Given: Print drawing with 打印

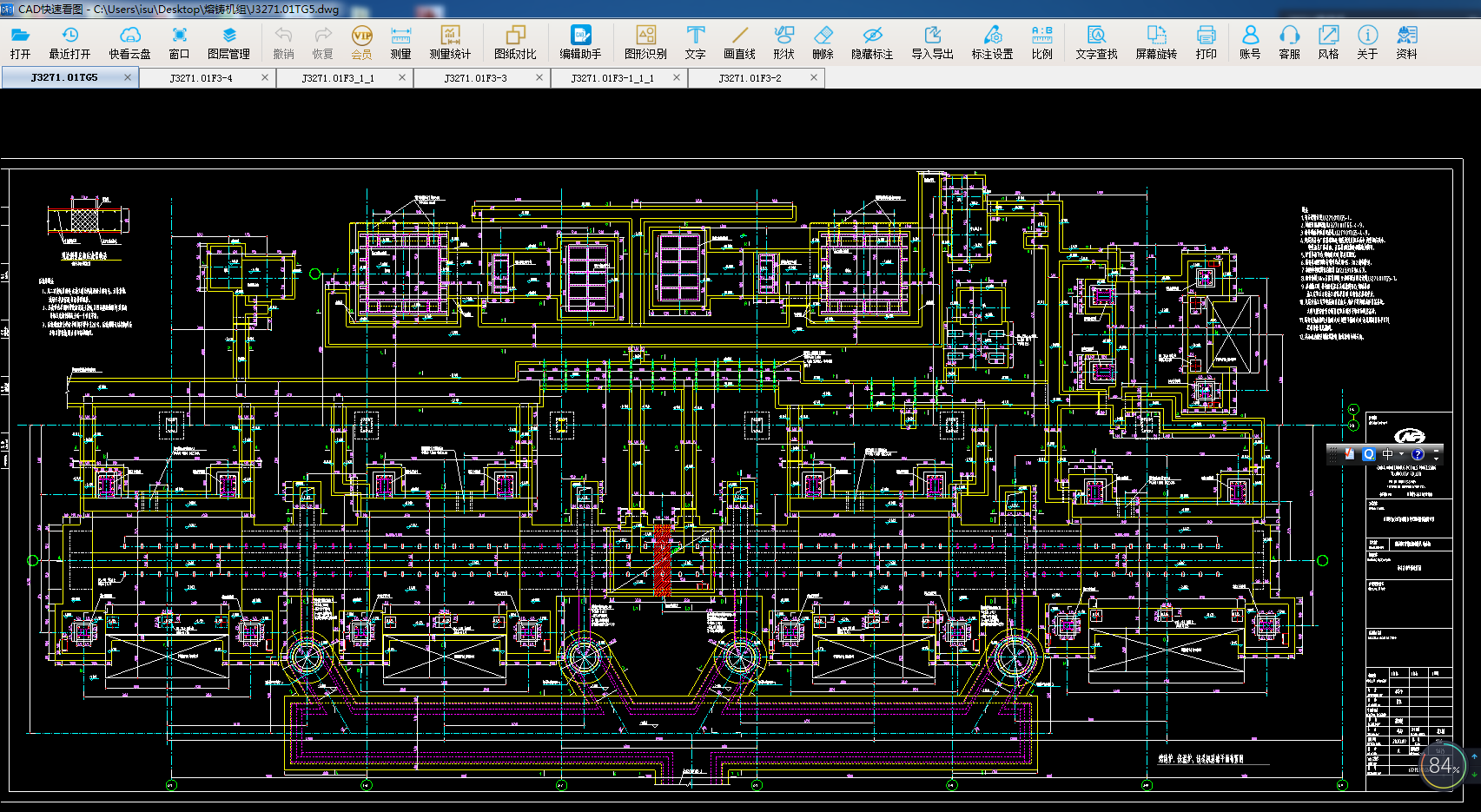Looking at the screenshot, I should click(1206, 43).
